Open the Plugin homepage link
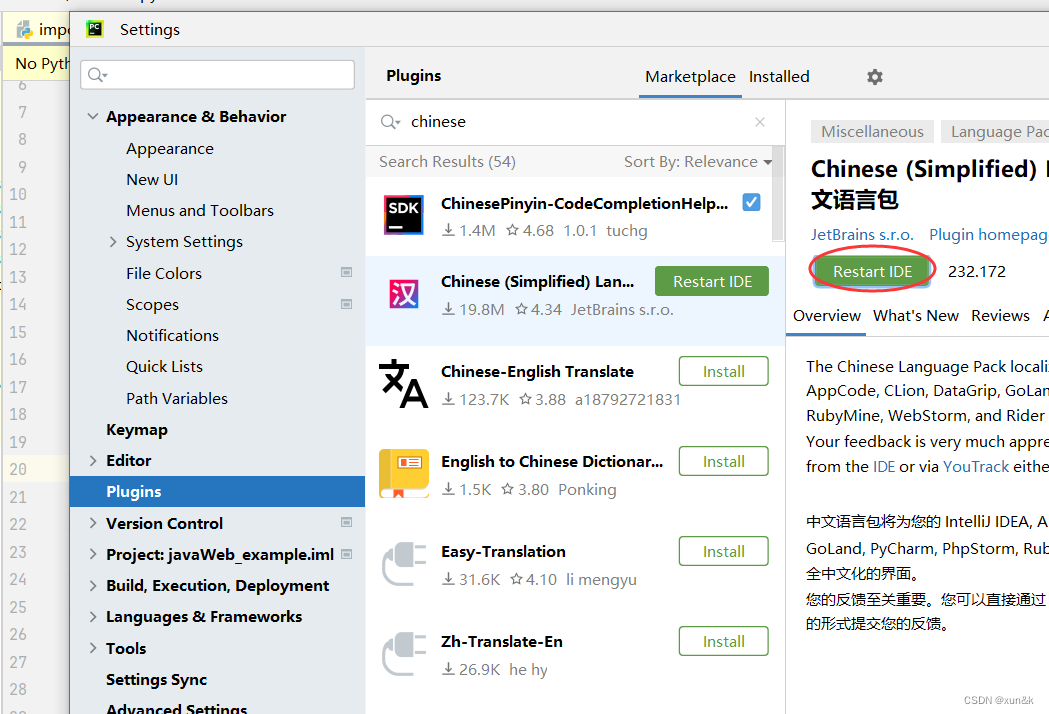 (989, 235)
